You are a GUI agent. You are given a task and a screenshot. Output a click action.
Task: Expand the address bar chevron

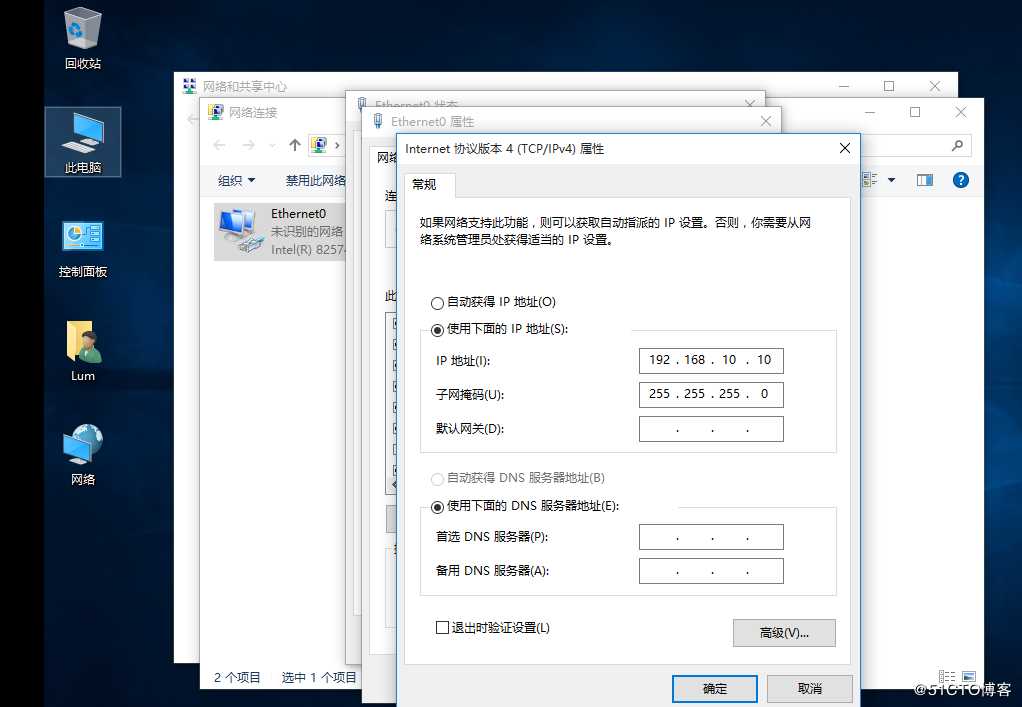[337, 145]
